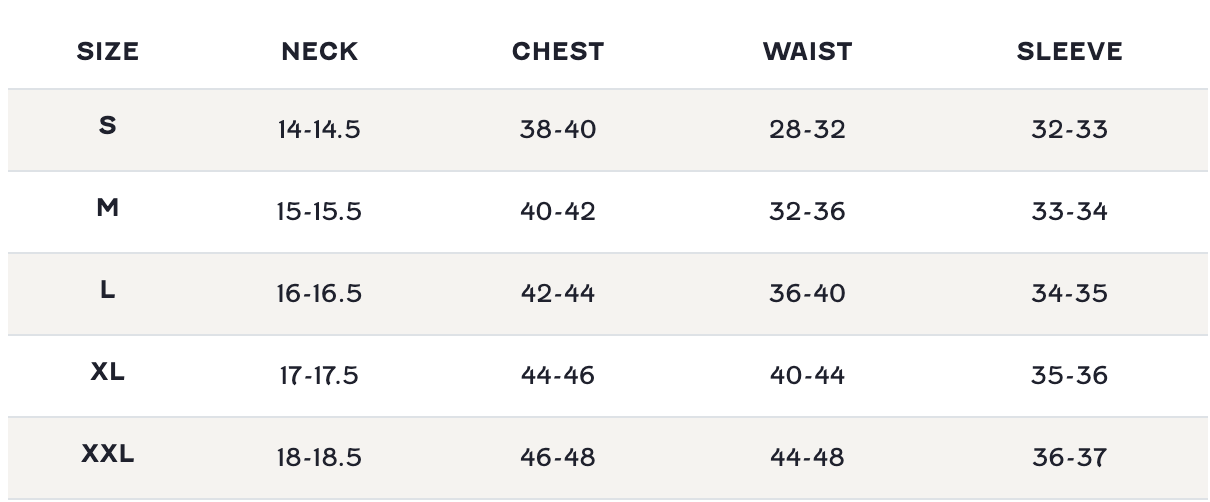Select the L size row label
The width and height of the screenshot is (1210, 502).
click(x=108, y=290)
